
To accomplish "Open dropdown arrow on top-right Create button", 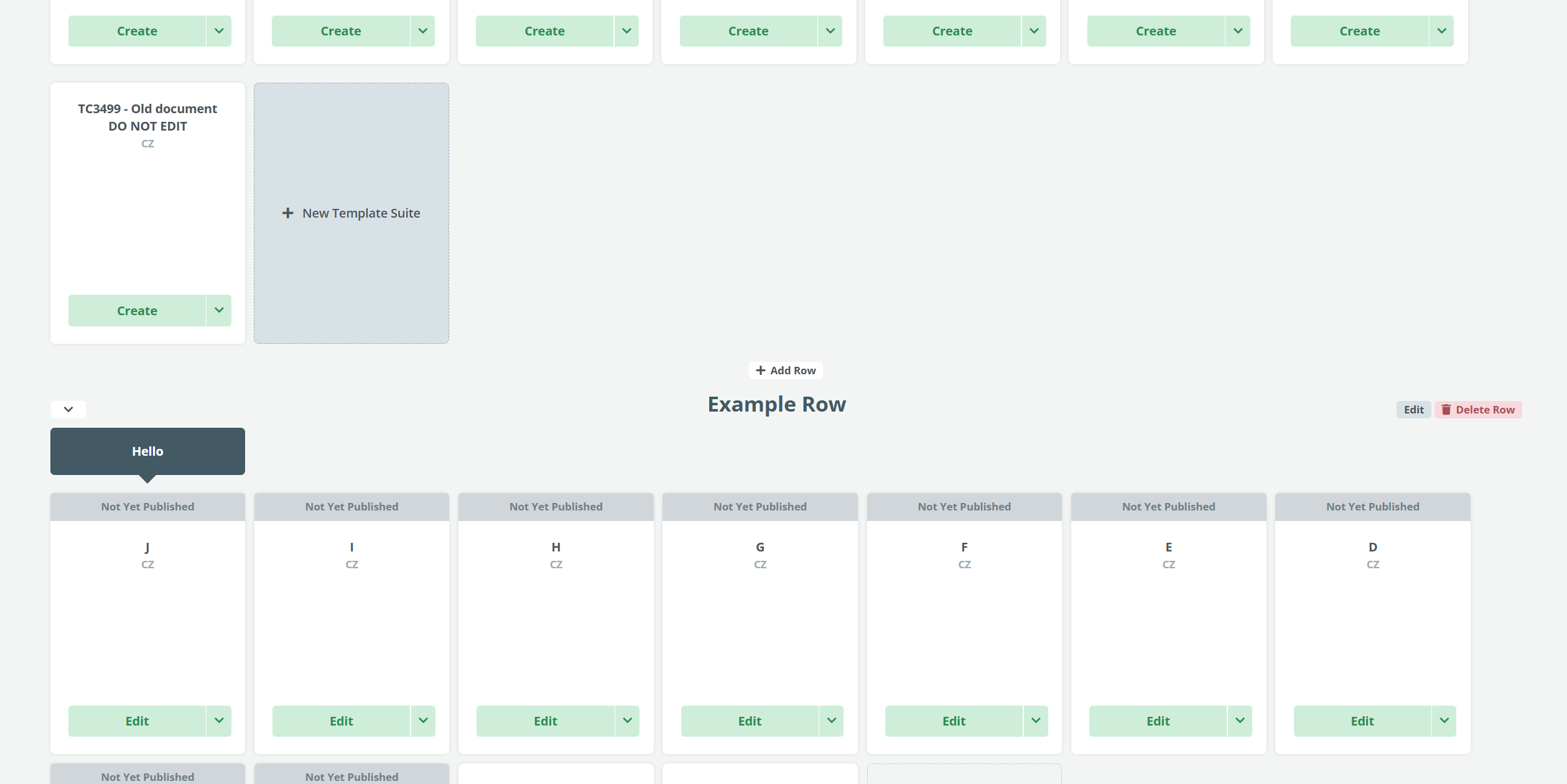I will pos(1441,31).
